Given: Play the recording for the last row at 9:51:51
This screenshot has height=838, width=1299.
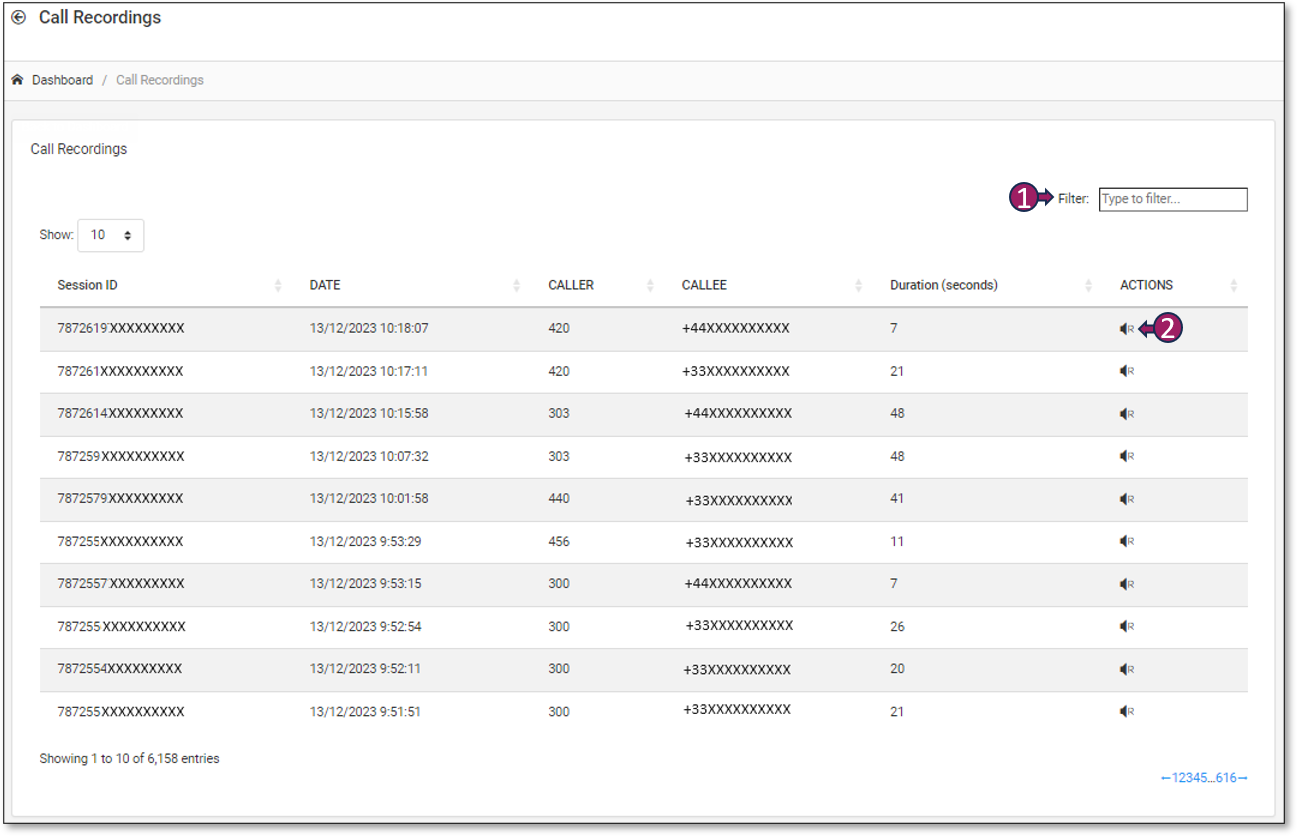Looking at the screenshot, I should click(x=1127, y=712).
